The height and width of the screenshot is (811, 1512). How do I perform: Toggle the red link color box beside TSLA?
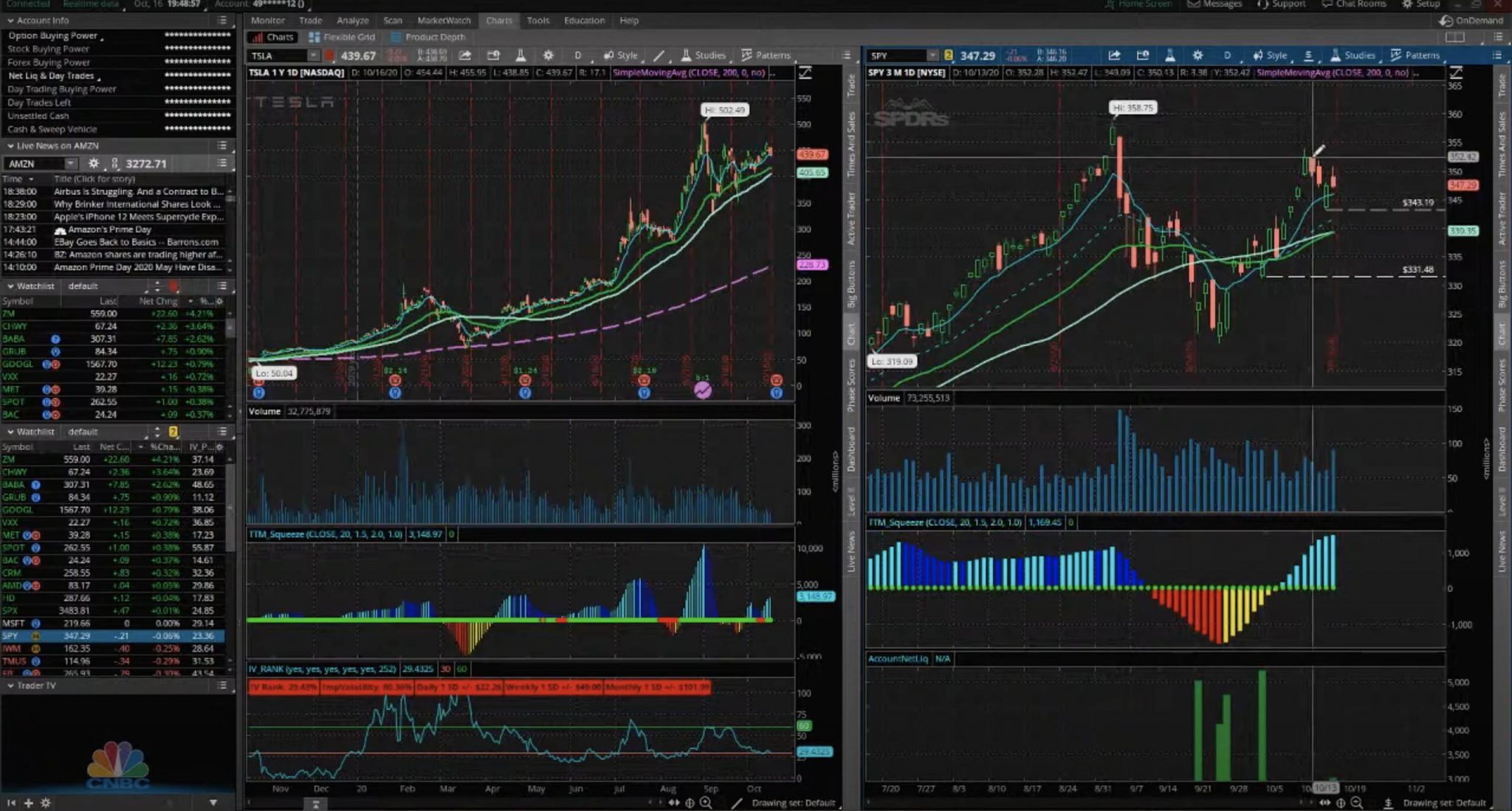(329, 55)
